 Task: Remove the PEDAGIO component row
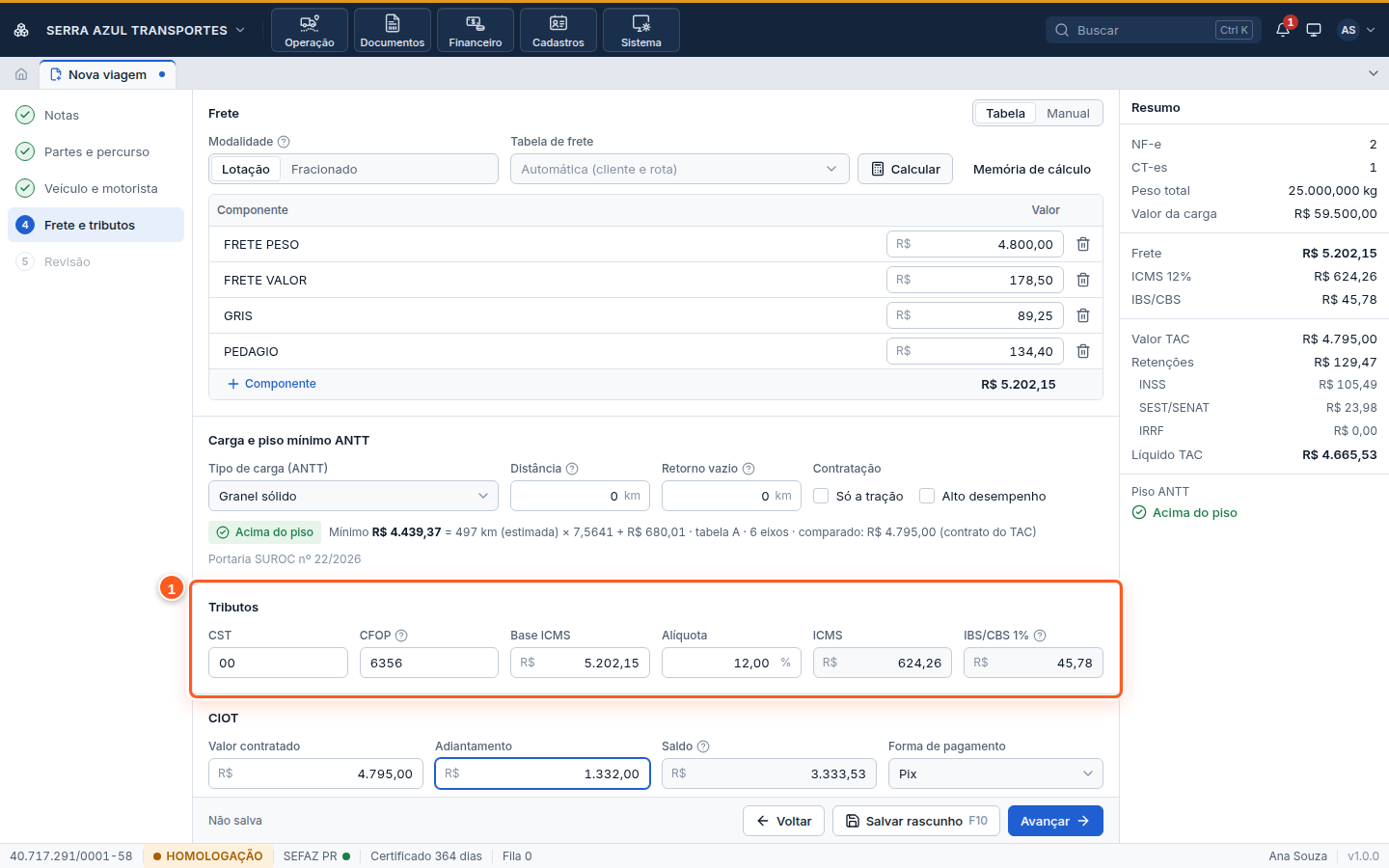(1083, 351)
